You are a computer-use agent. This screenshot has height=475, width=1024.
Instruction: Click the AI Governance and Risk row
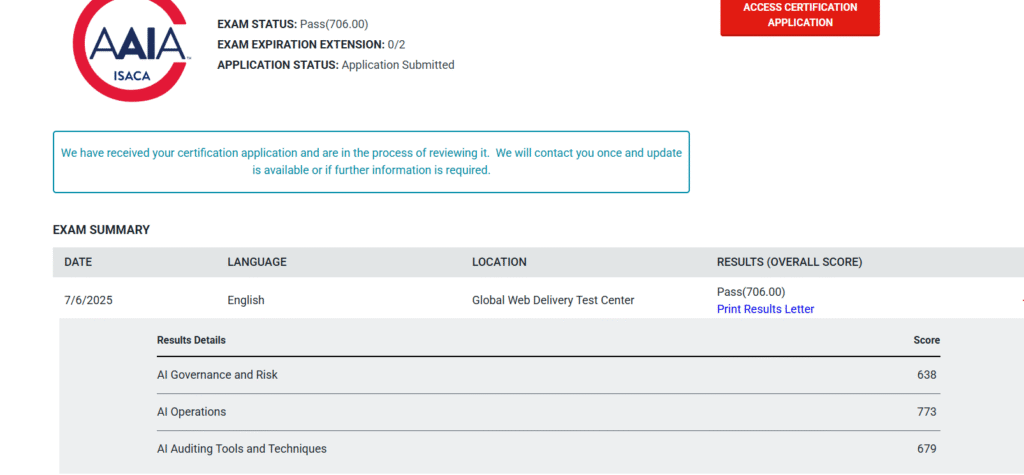tap(549, 375)
